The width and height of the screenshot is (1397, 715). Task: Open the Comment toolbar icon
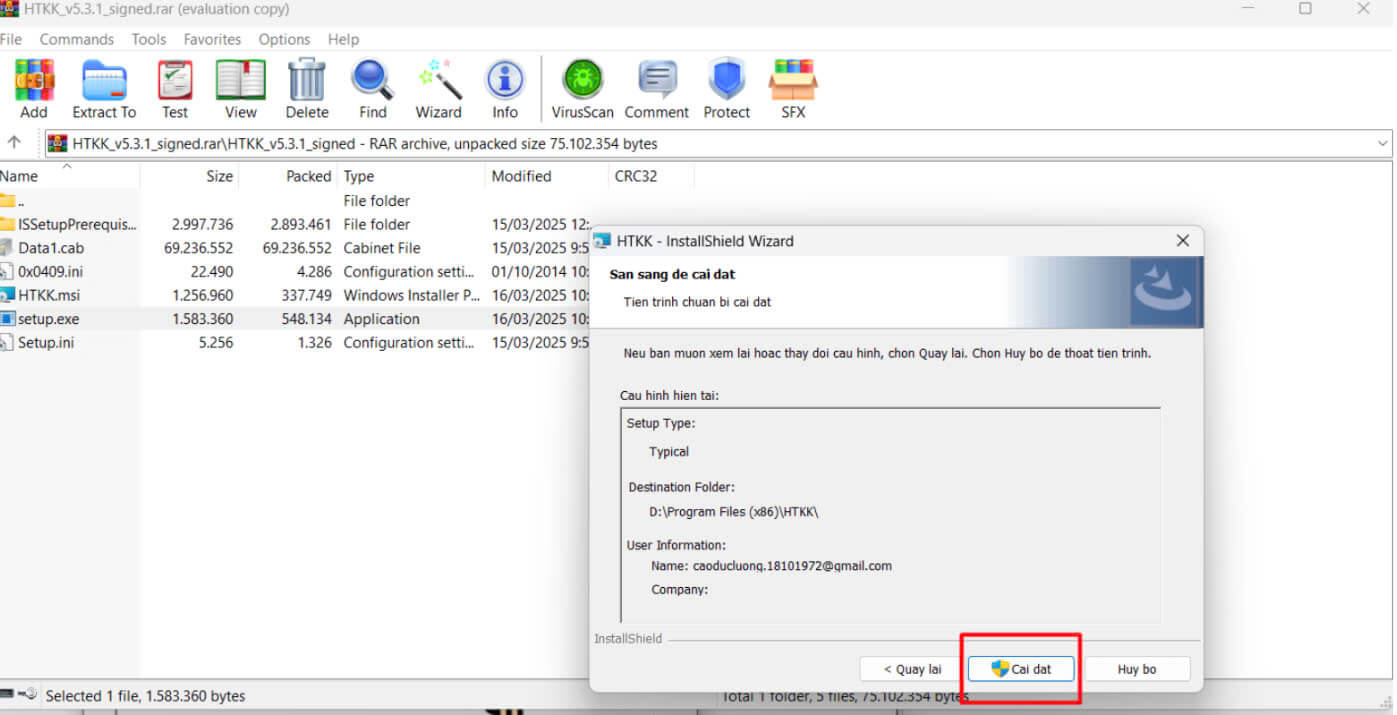coord(657,80)
